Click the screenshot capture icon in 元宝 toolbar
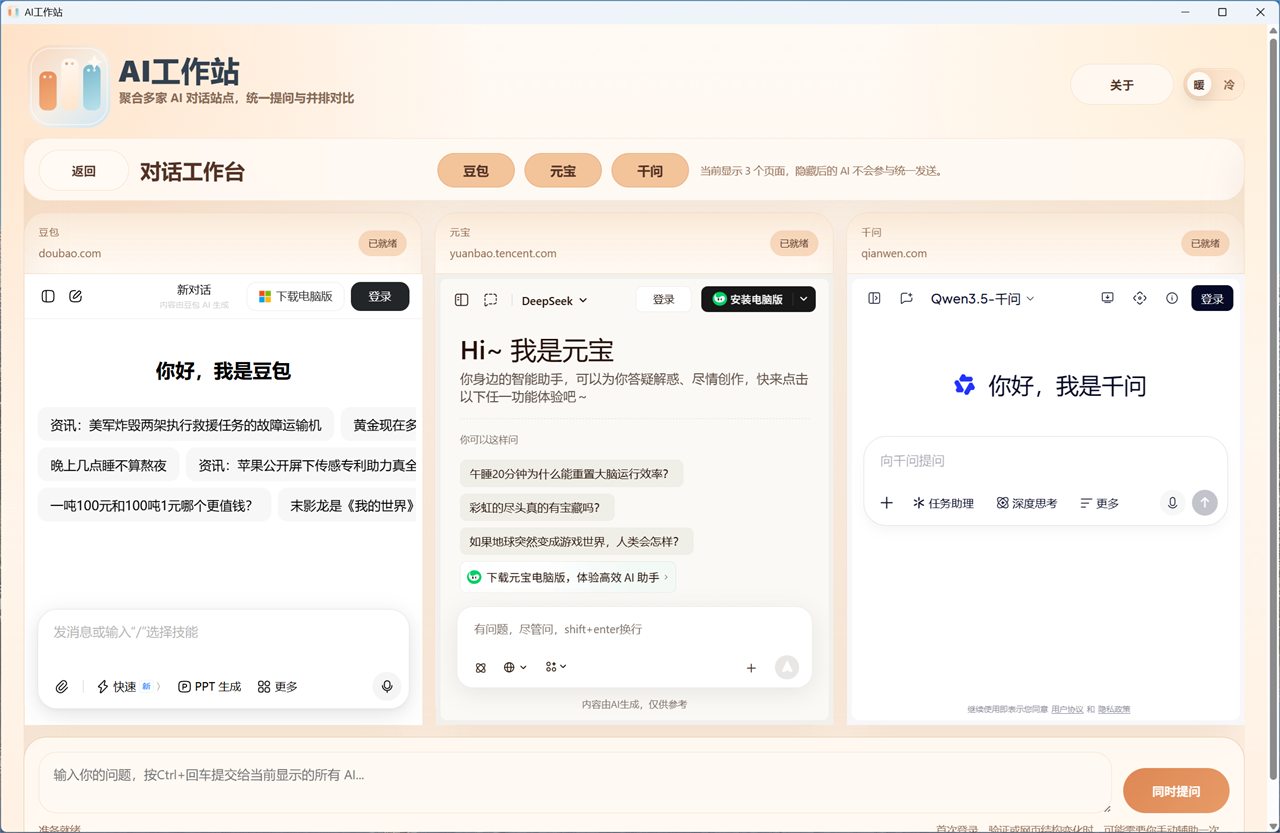The height and width of the screenshot is (833, 1280). [x=490, y=299]
